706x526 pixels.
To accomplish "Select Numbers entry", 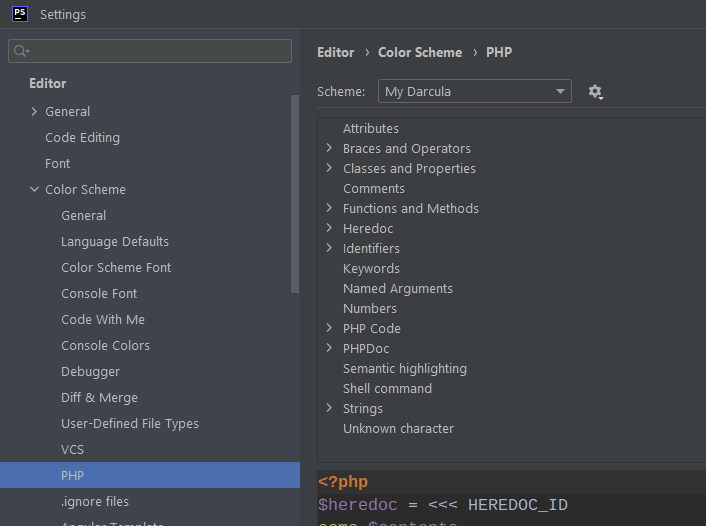I will pos(370,308).
